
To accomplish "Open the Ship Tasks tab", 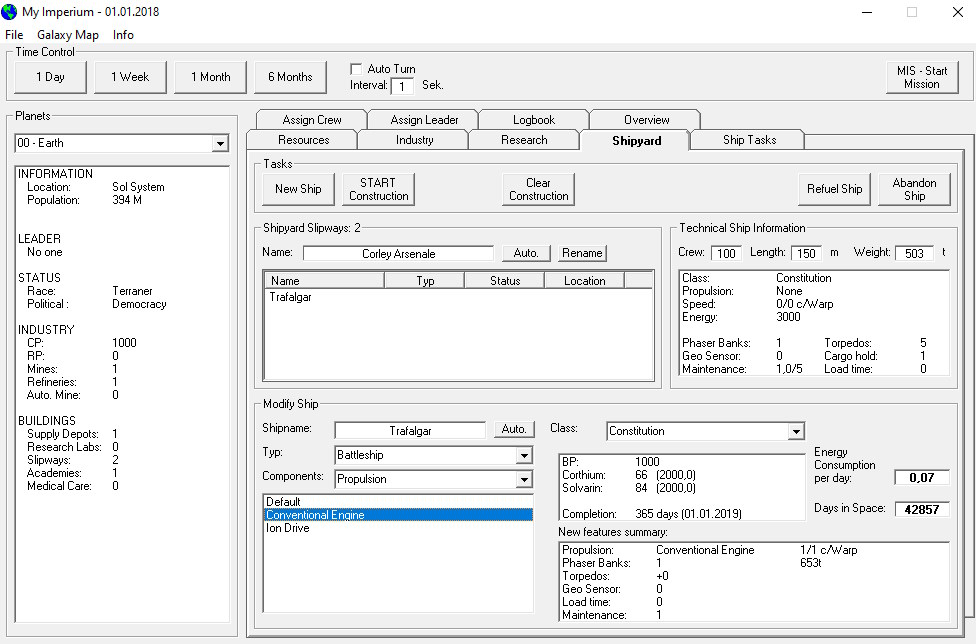I will point(749,140).
